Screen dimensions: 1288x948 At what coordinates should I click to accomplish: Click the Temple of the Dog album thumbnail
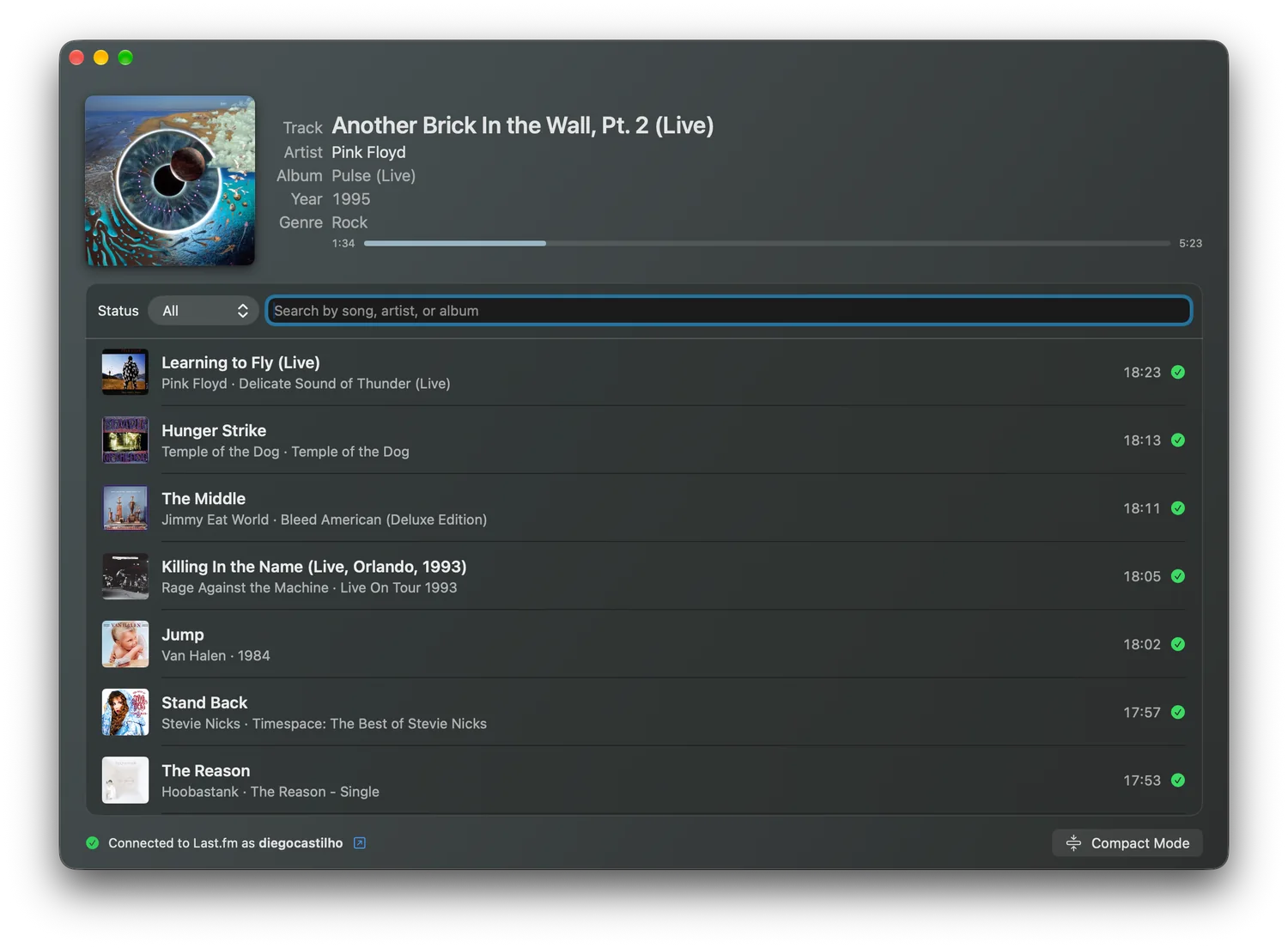click(x=125, y=440)
